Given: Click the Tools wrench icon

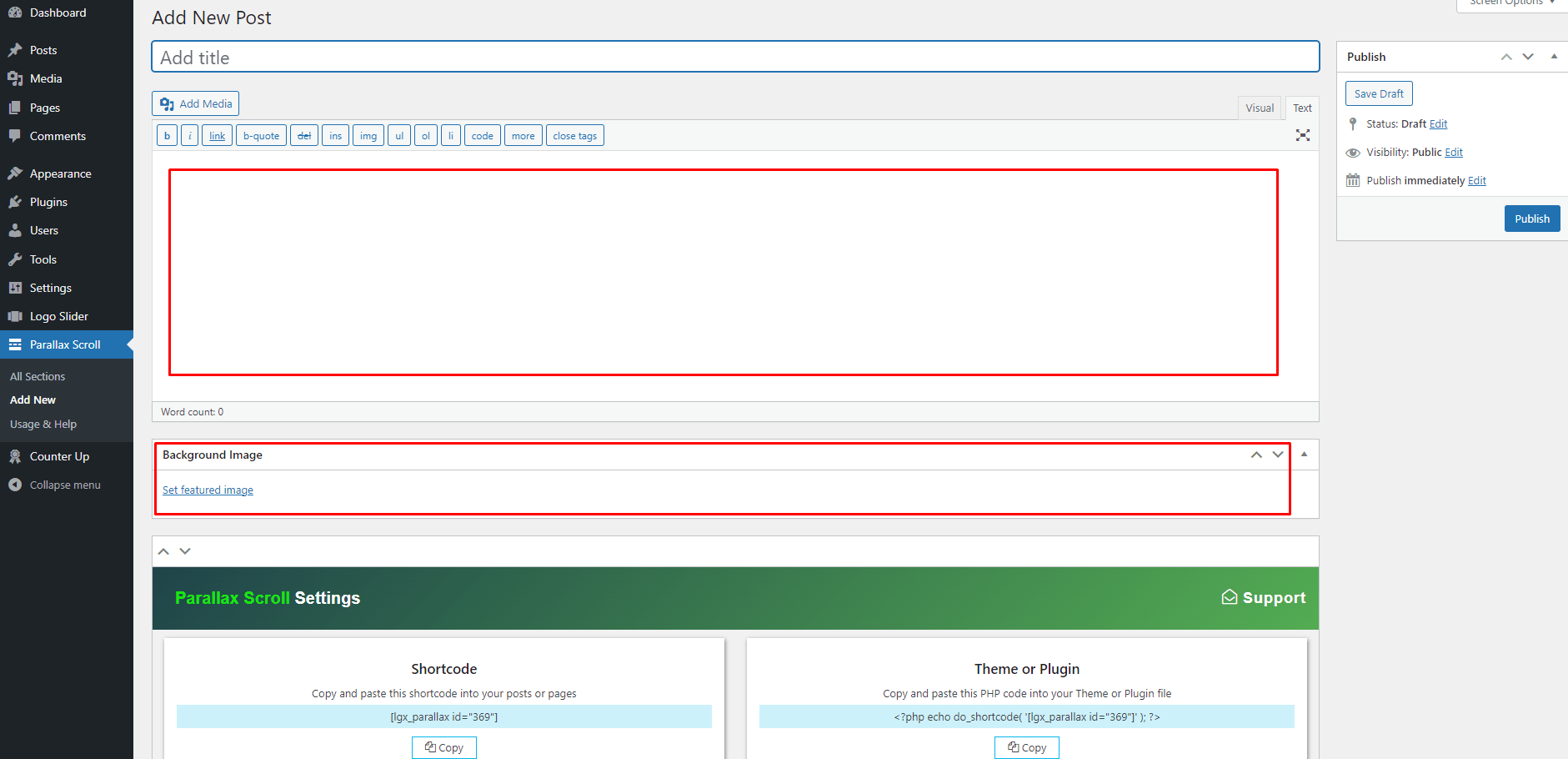Looking at the screenshot, I should [15, 259].
